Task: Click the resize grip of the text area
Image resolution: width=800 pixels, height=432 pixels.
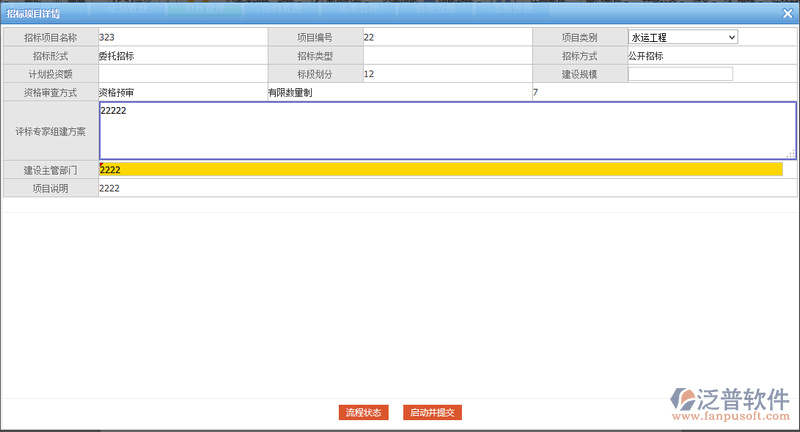Action: [791, 154]
